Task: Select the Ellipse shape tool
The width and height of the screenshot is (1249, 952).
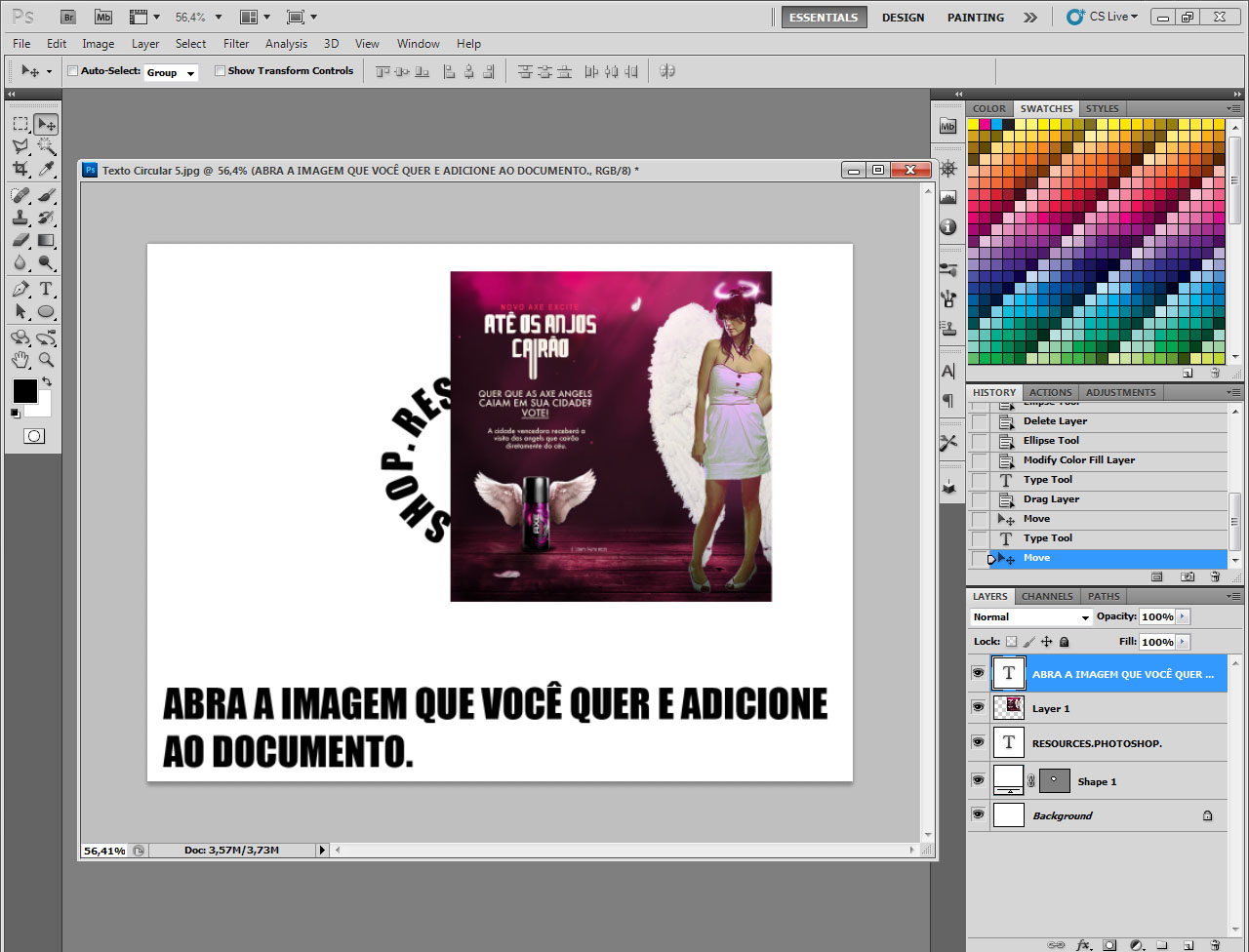Action: (46, 311)
